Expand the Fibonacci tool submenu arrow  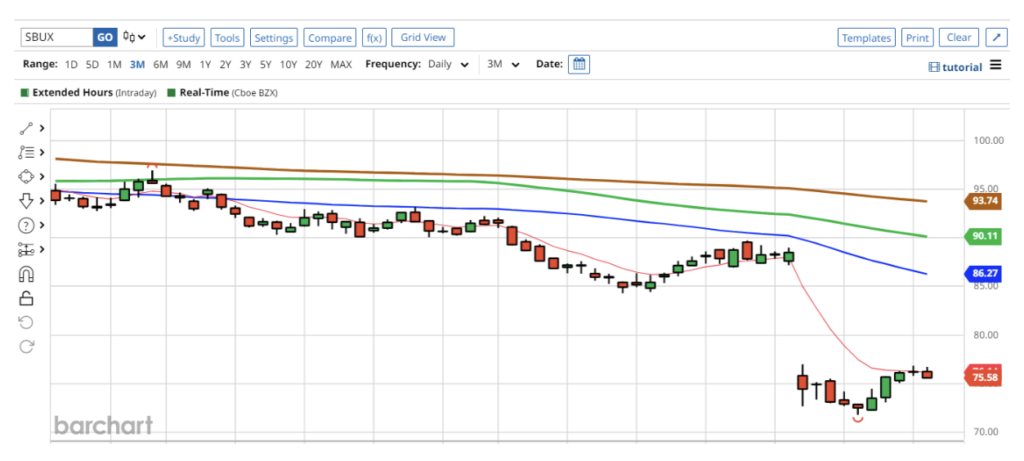[42, 153]
